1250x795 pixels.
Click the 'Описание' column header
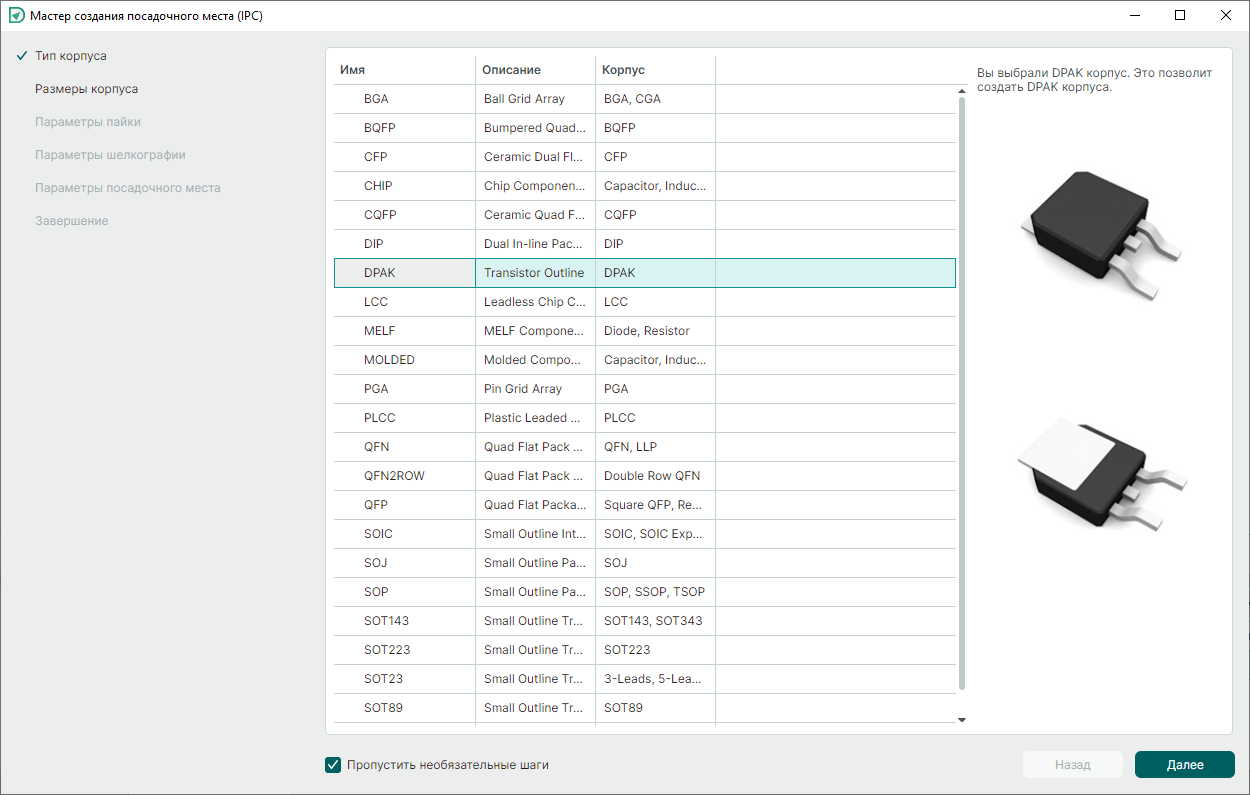535,70
